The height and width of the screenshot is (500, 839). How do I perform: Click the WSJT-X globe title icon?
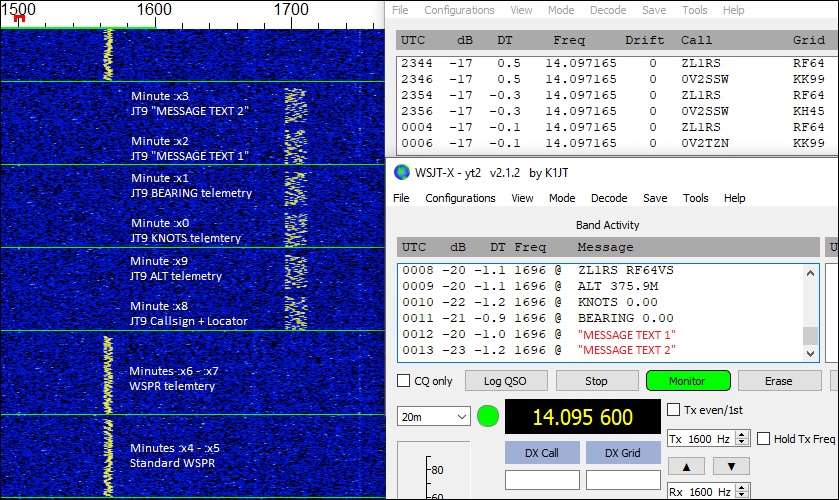(x=402, y=171)
